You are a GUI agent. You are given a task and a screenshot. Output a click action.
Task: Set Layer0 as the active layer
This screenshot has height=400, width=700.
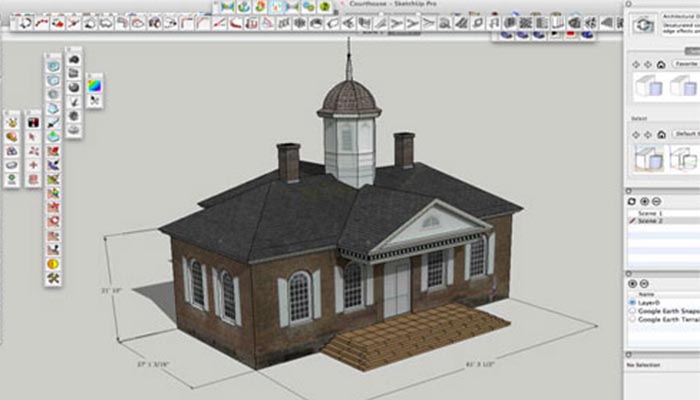click(x=632, y=302)
